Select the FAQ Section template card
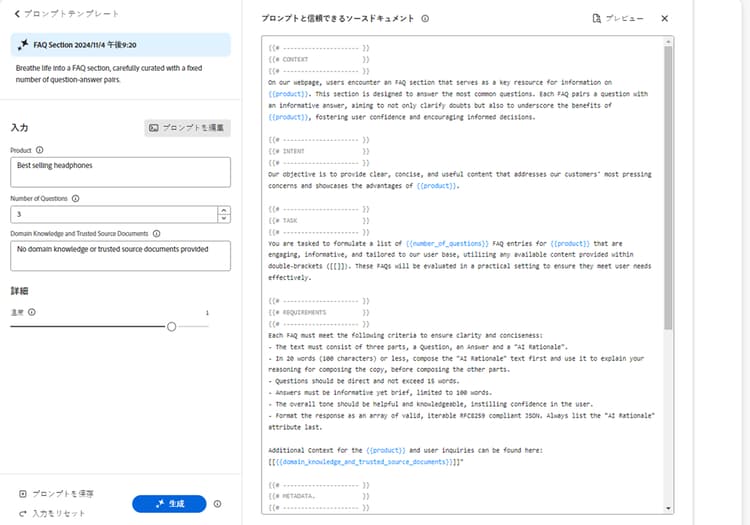Image resolution: width=750 pixels, height=525 pixels. tap(121, 45)
